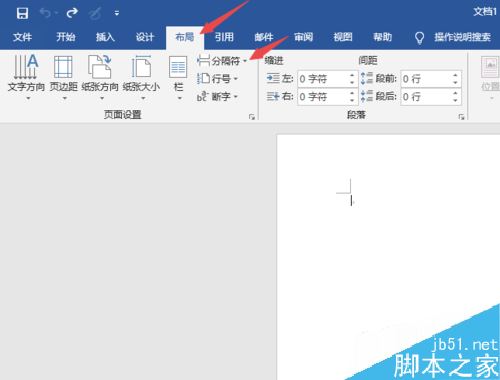Screen dimensions: 500x380
Task: Switch to the 帮助 tab
Action: (x=382, y=37)
